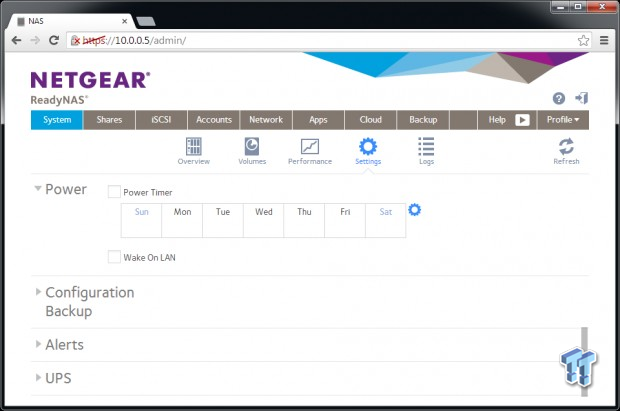Select the System tab

pyautogui.click(x=57, y=120)
